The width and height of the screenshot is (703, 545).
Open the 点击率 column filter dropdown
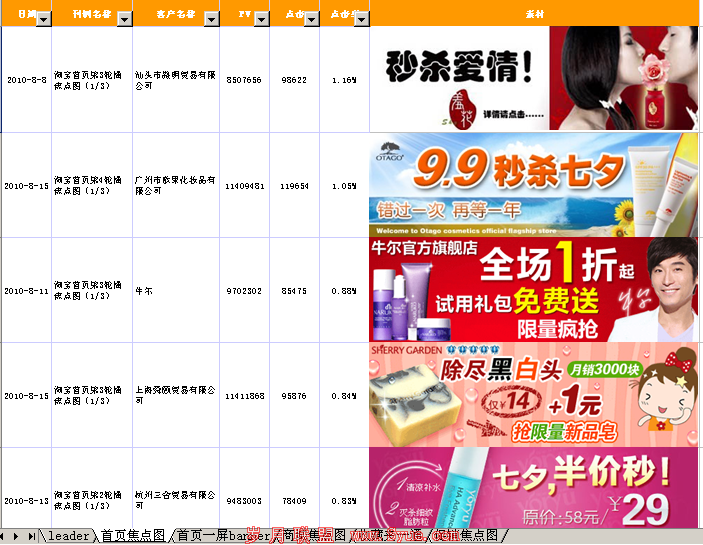coord(362,19)
